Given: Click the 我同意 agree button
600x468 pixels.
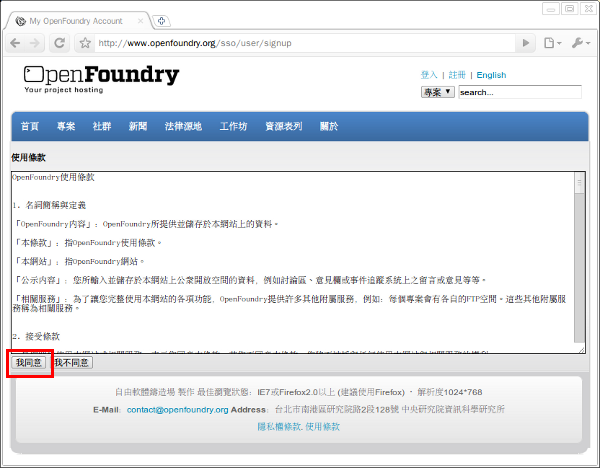Looking at the screenshot, I should [x=29, y=362].
